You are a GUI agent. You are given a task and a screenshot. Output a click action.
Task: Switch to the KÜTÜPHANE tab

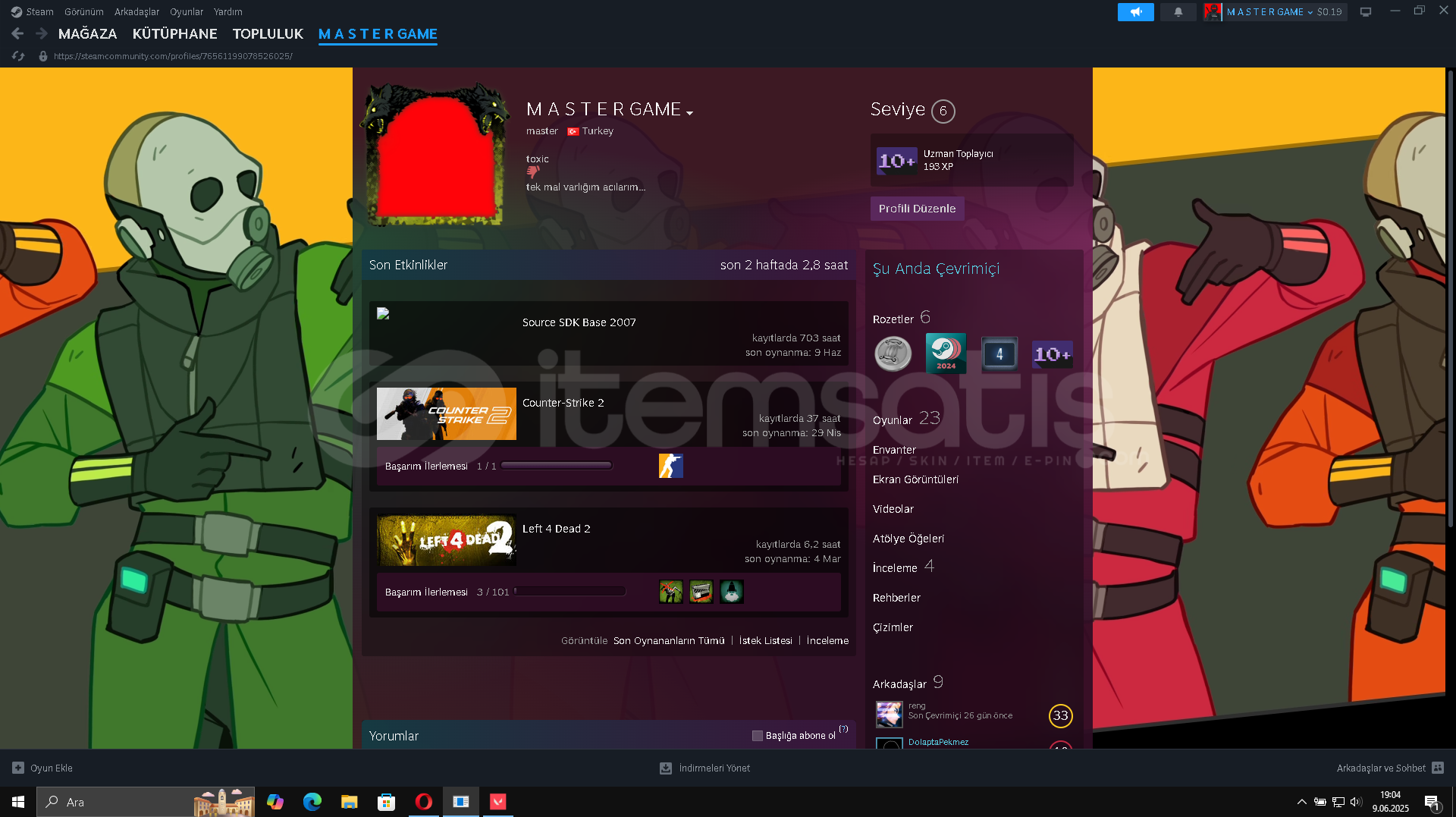coord(175,34)
